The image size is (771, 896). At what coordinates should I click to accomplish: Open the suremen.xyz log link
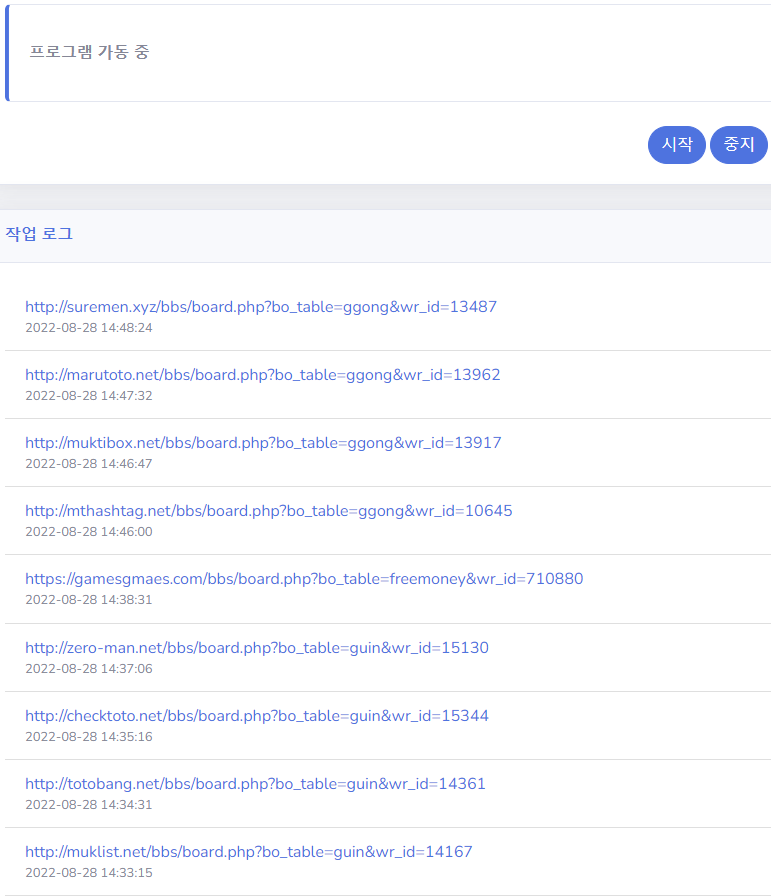point(261,307)
